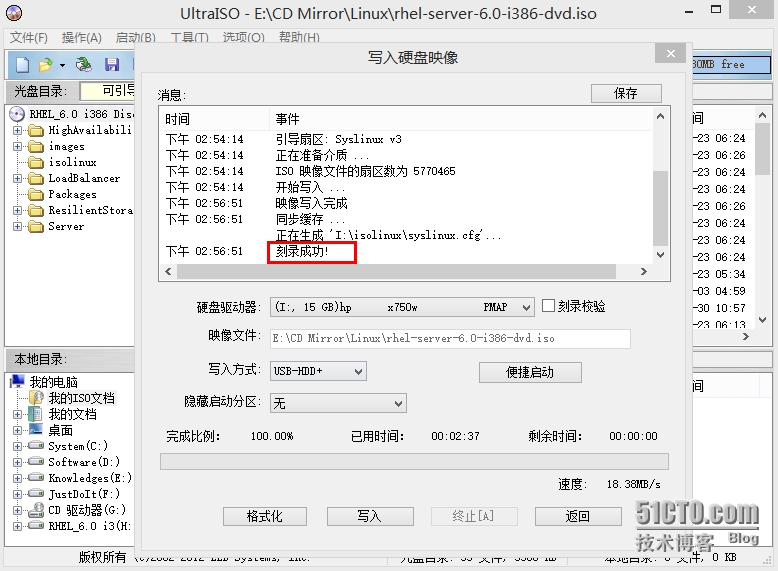Open the 帮助(H) menu
Viewport: 778px width, 571px height.
[299, 37]
